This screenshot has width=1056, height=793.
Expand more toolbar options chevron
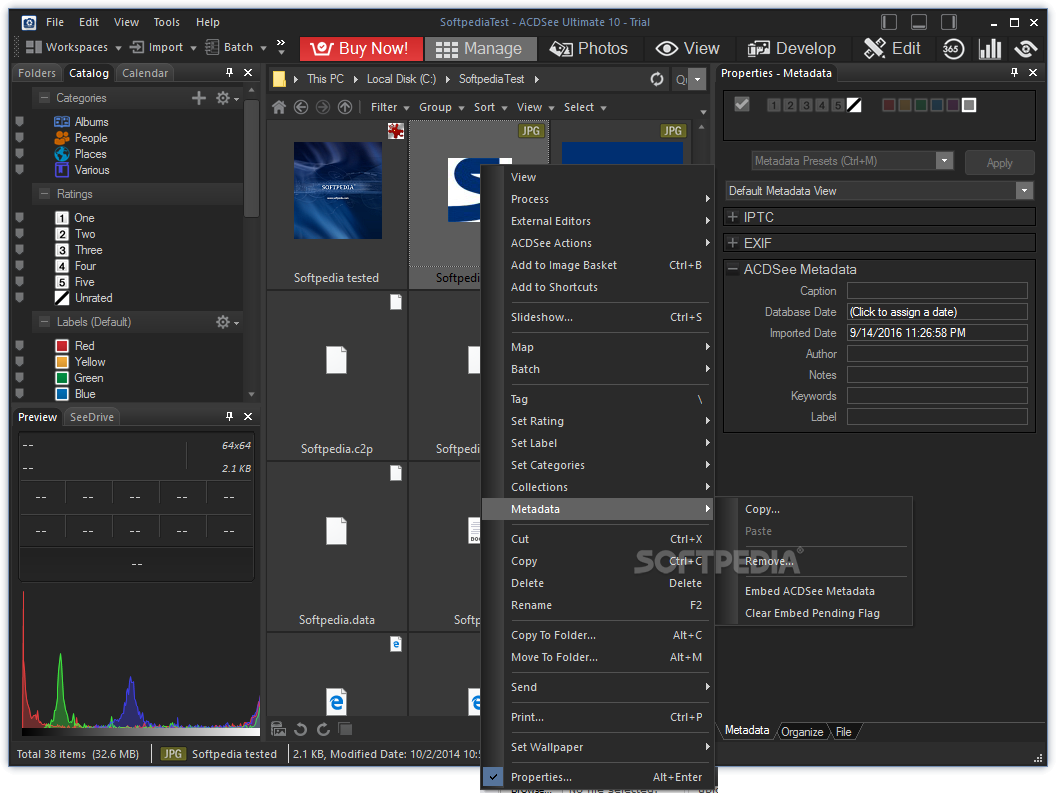click(281, 46)
